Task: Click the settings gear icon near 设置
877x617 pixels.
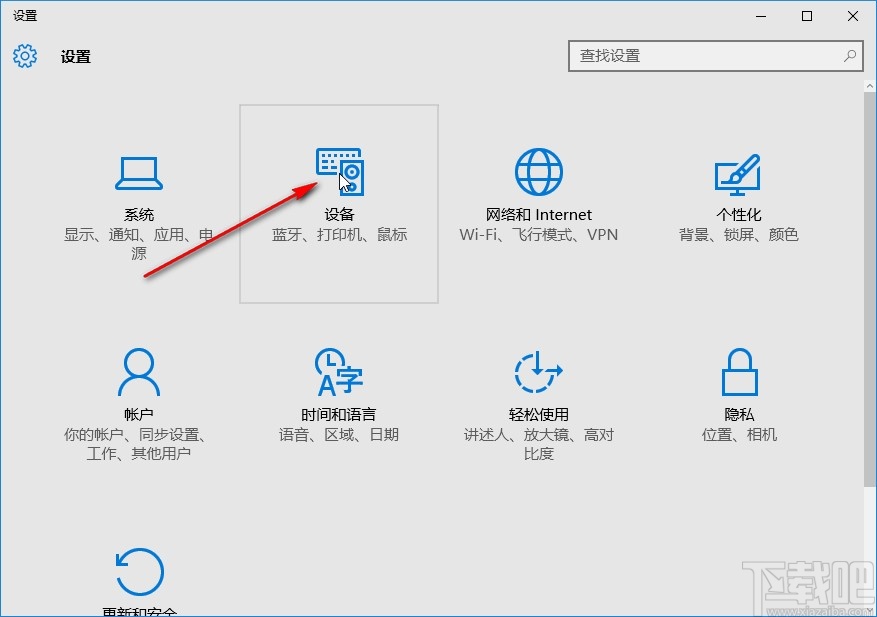Action: point(24,57)
